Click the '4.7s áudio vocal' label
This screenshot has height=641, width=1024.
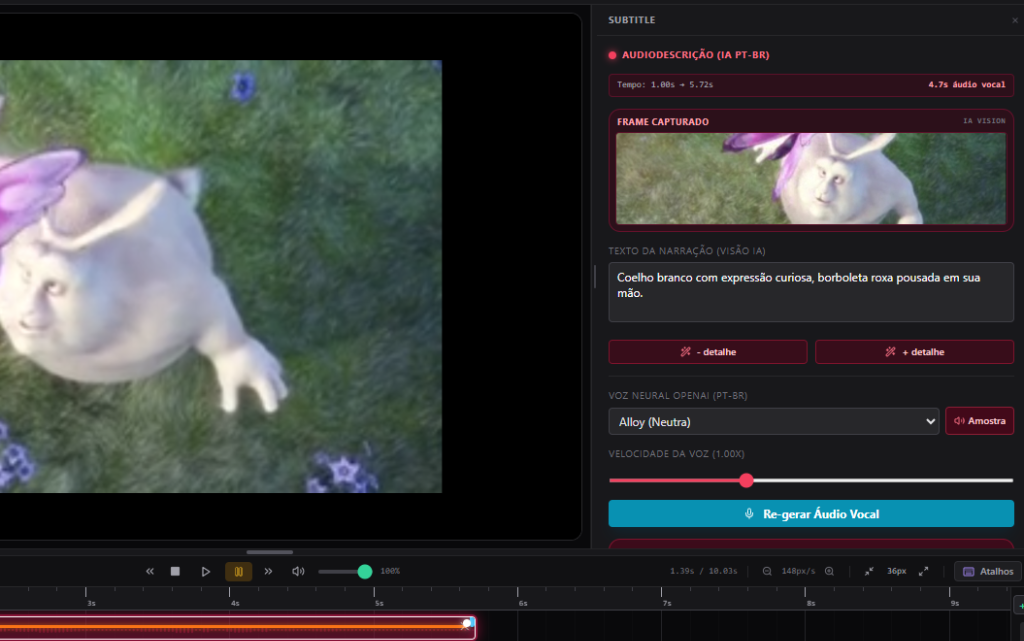tap(967, 85)
